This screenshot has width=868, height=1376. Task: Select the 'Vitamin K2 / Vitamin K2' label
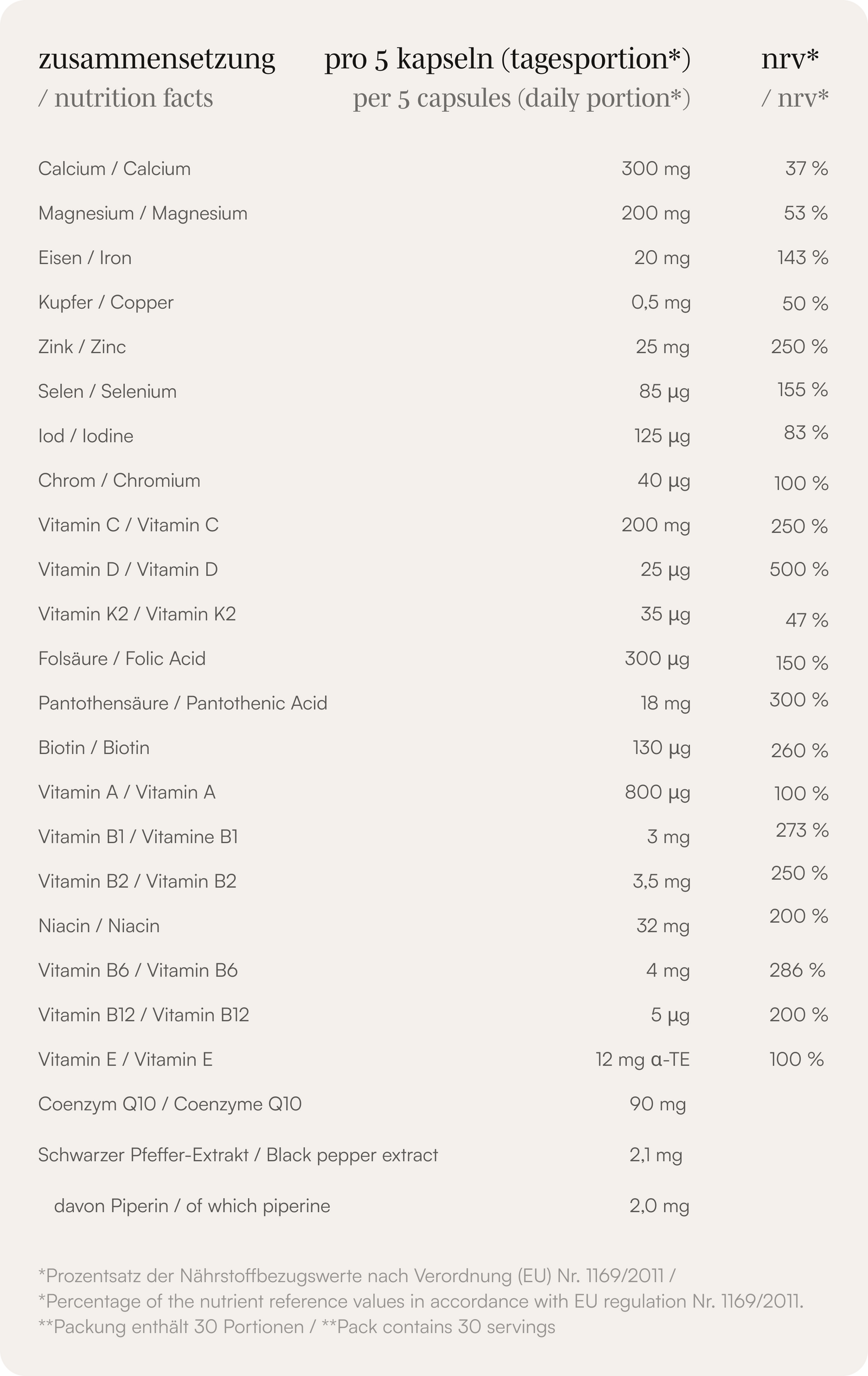pyautogui.click(x=137, y=614)
